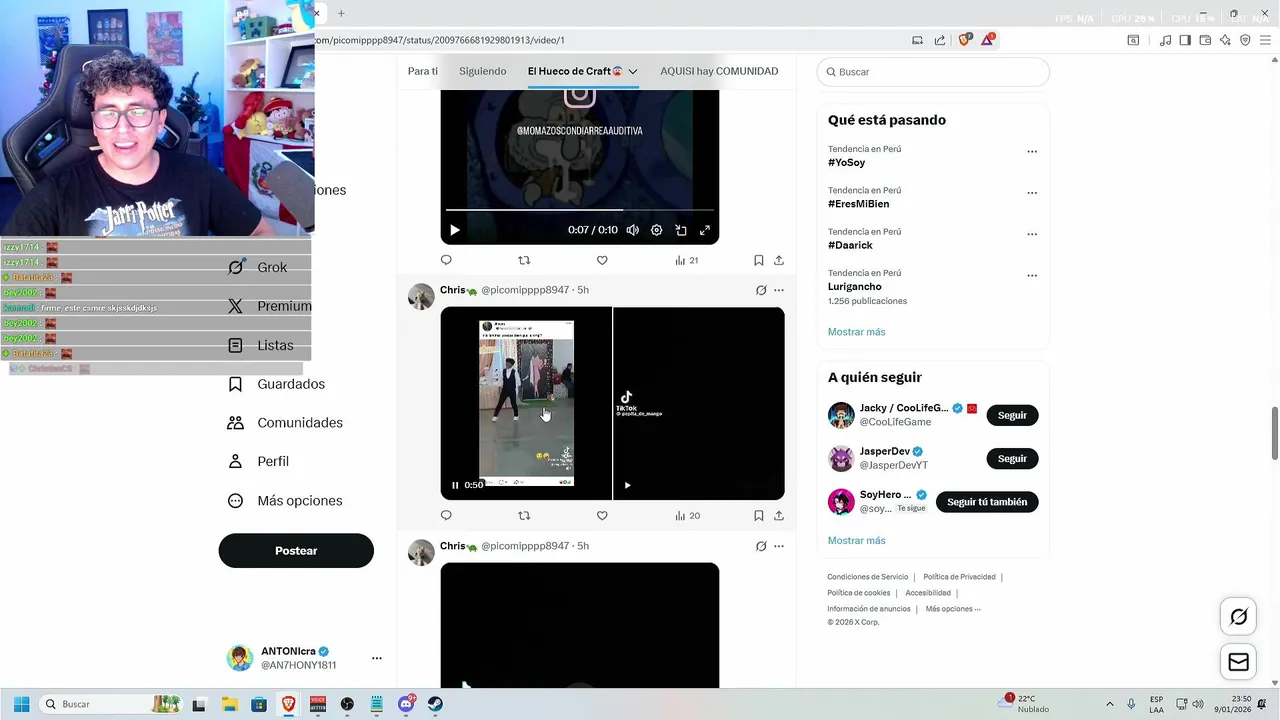Share the post with 20 views
The height and width of the screenshot is (720, 1280).
click(779, 516)
